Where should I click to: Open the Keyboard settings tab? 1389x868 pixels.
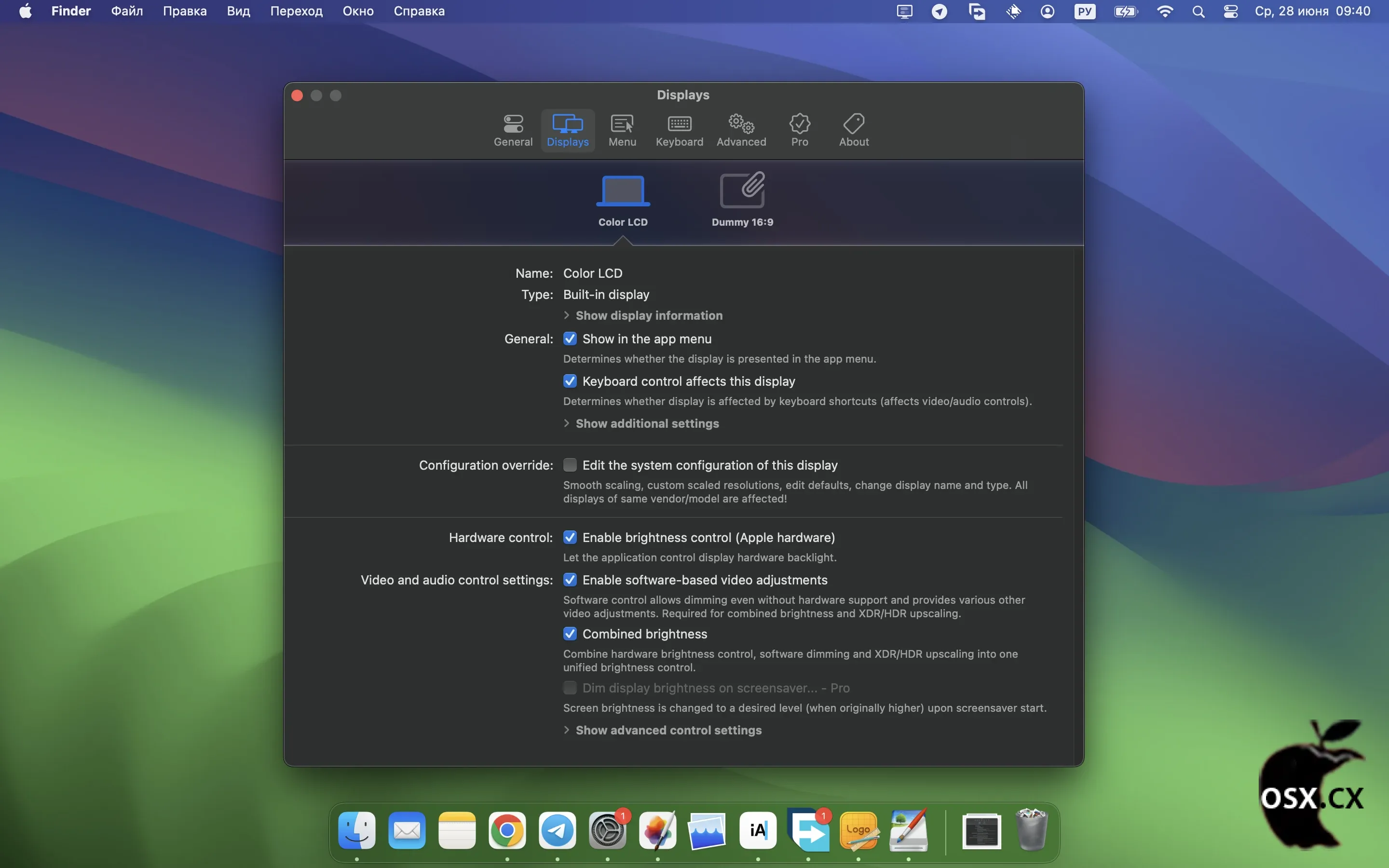(x=680, y=131)
